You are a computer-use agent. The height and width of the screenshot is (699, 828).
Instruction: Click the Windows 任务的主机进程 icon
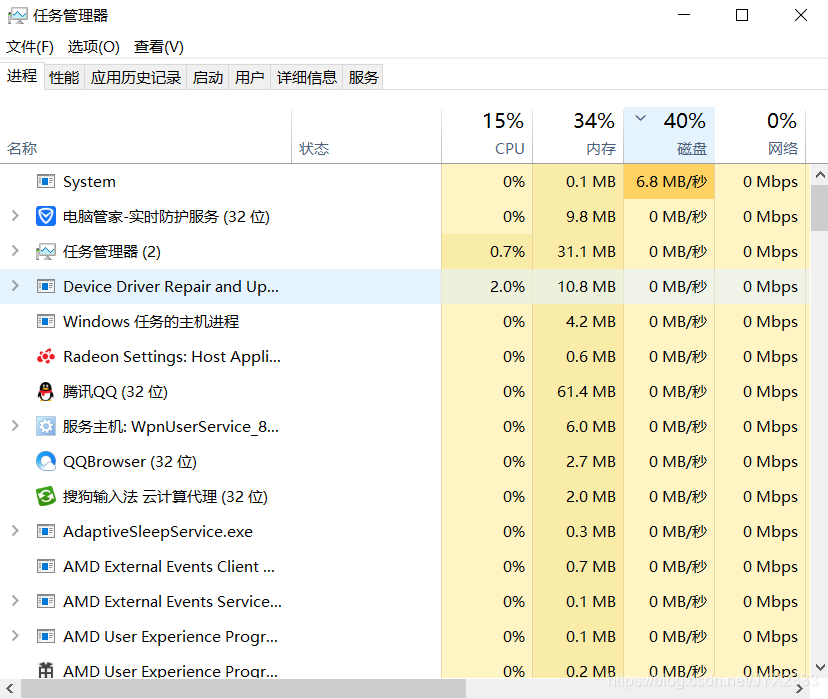pyautogui.click(x=46, y=322)
